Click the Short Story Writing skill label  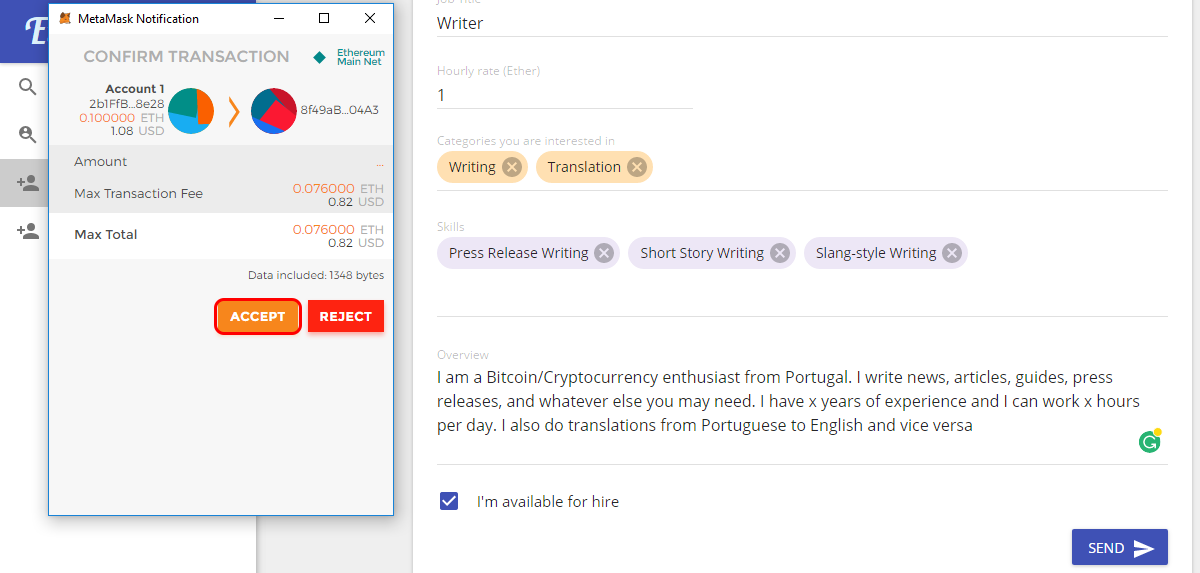[x=702, y=253]
